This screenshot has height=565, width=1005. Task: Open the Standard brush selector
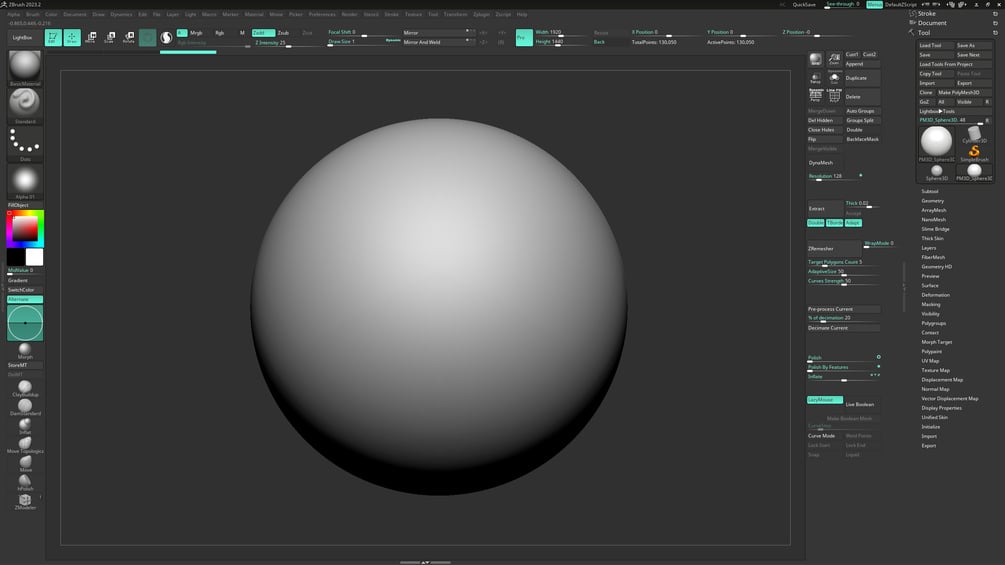point(25,104)
